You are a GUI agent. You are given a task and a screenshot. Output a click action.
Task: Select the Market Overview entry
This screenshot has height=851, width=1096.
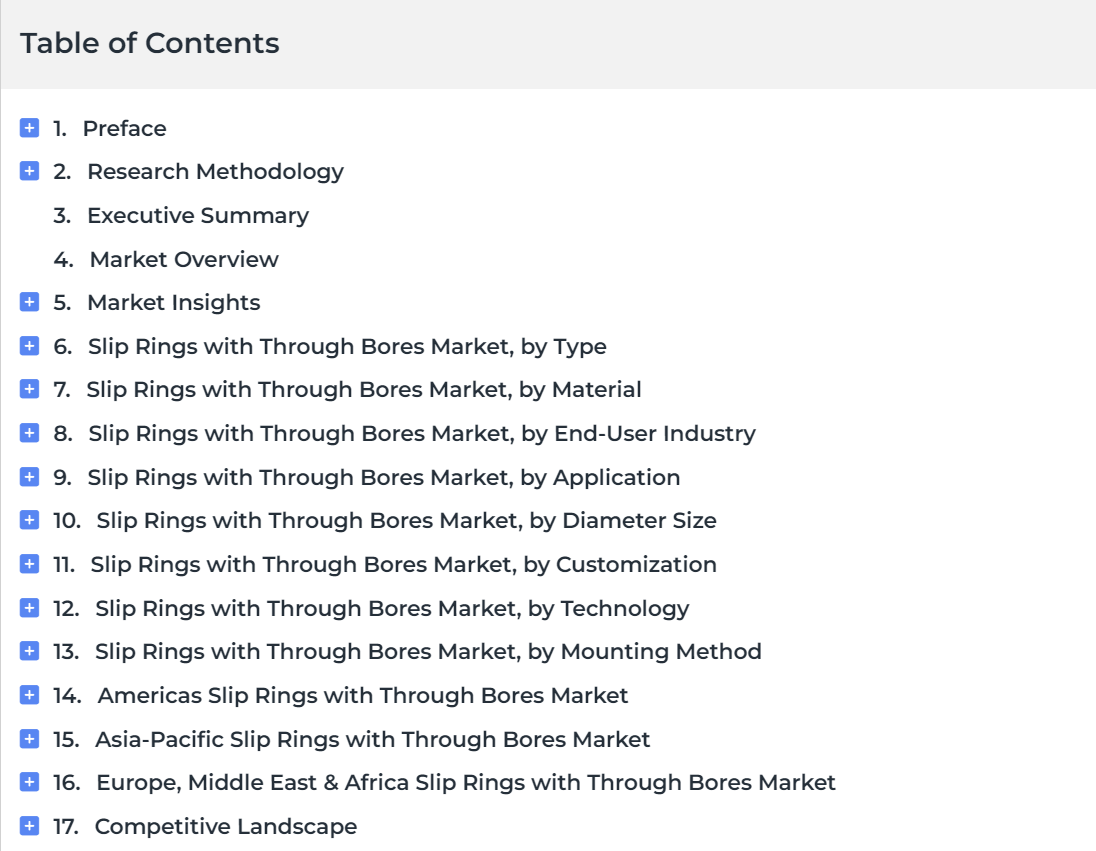click(x=166, y=259)
